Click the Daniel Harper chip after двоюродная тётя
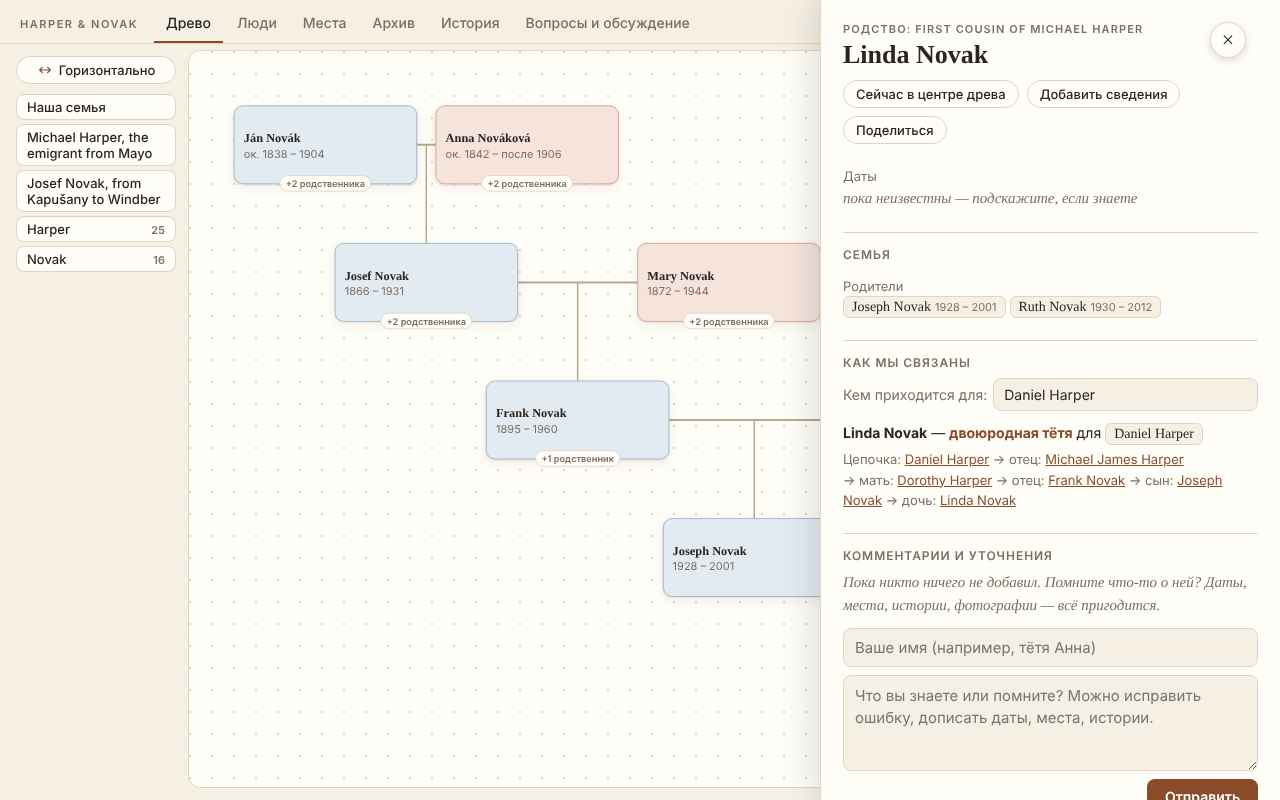 point(1154,433)
